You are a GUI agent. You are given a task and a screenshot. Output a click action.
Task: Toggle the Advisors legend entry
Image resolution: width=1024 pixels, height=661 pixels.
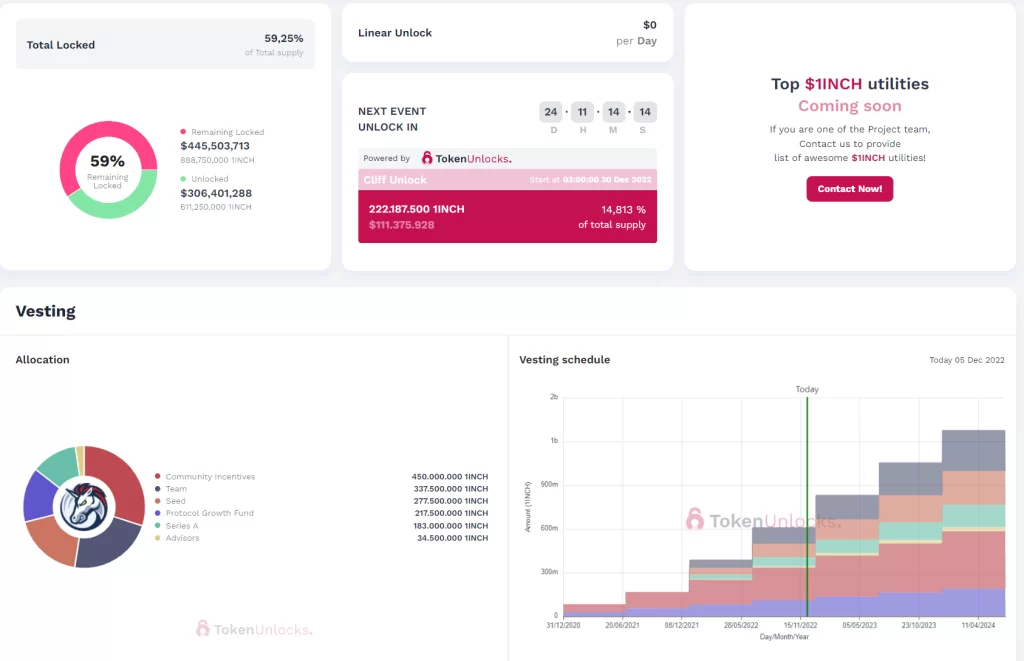point(182,538)
